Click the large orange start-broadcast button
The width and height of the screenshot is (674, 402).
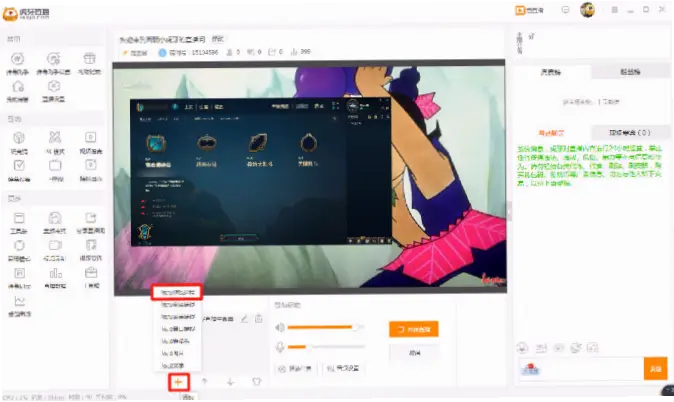(414, 329)
